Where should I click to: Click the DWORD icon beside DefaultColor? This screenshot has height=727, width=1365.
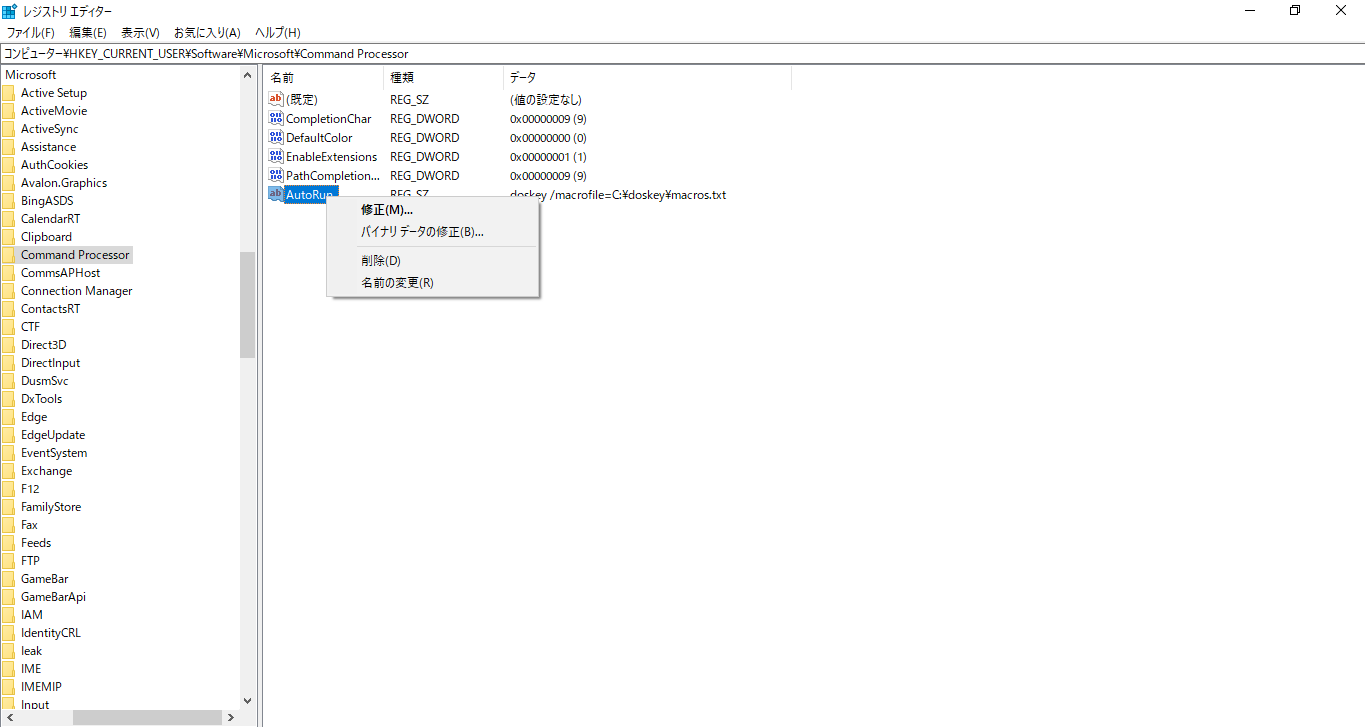point(277,137)
